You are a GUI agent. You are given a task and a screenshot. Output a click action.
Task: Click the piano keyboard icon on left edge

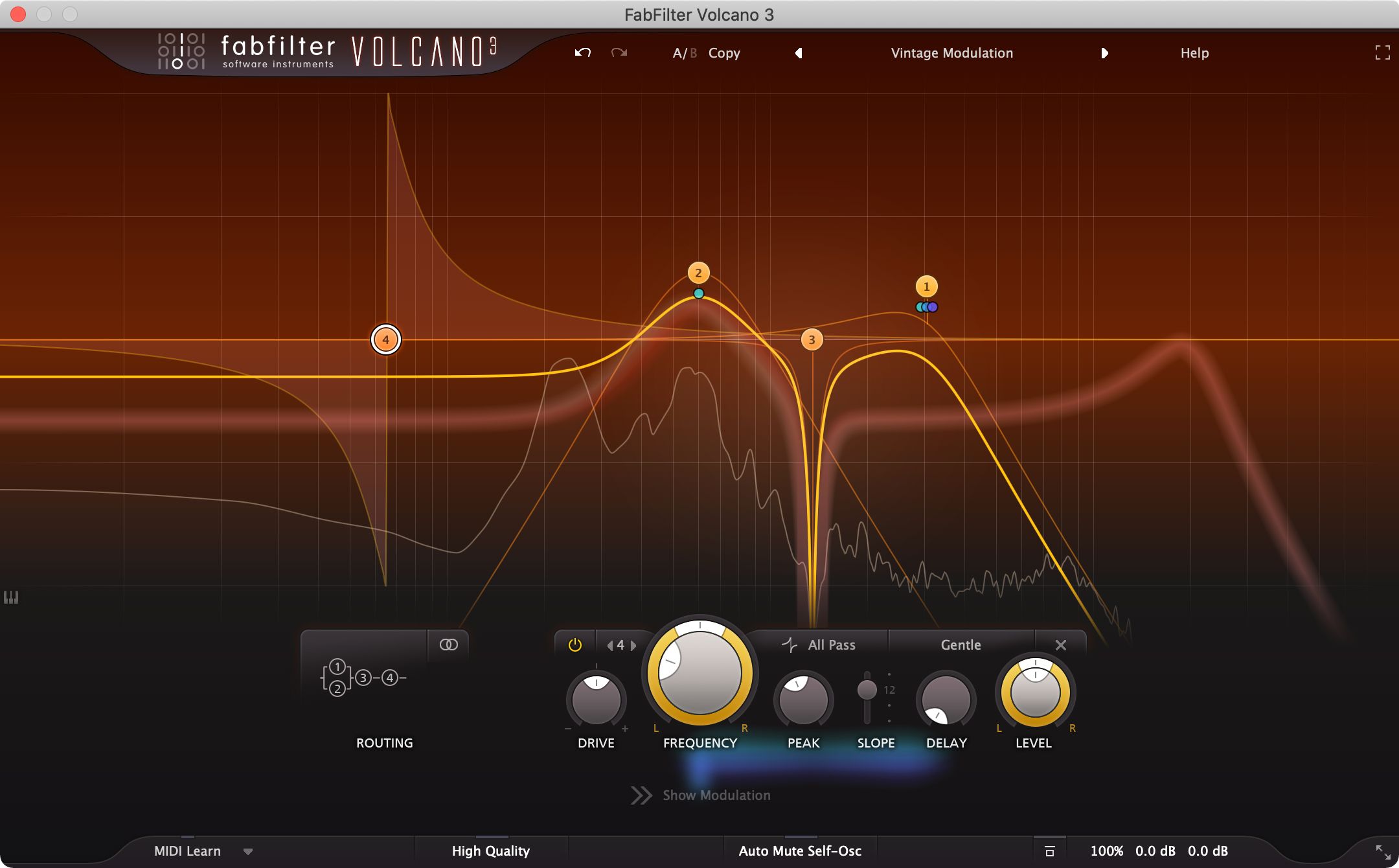pyautogui.click(x=11, y=598)
